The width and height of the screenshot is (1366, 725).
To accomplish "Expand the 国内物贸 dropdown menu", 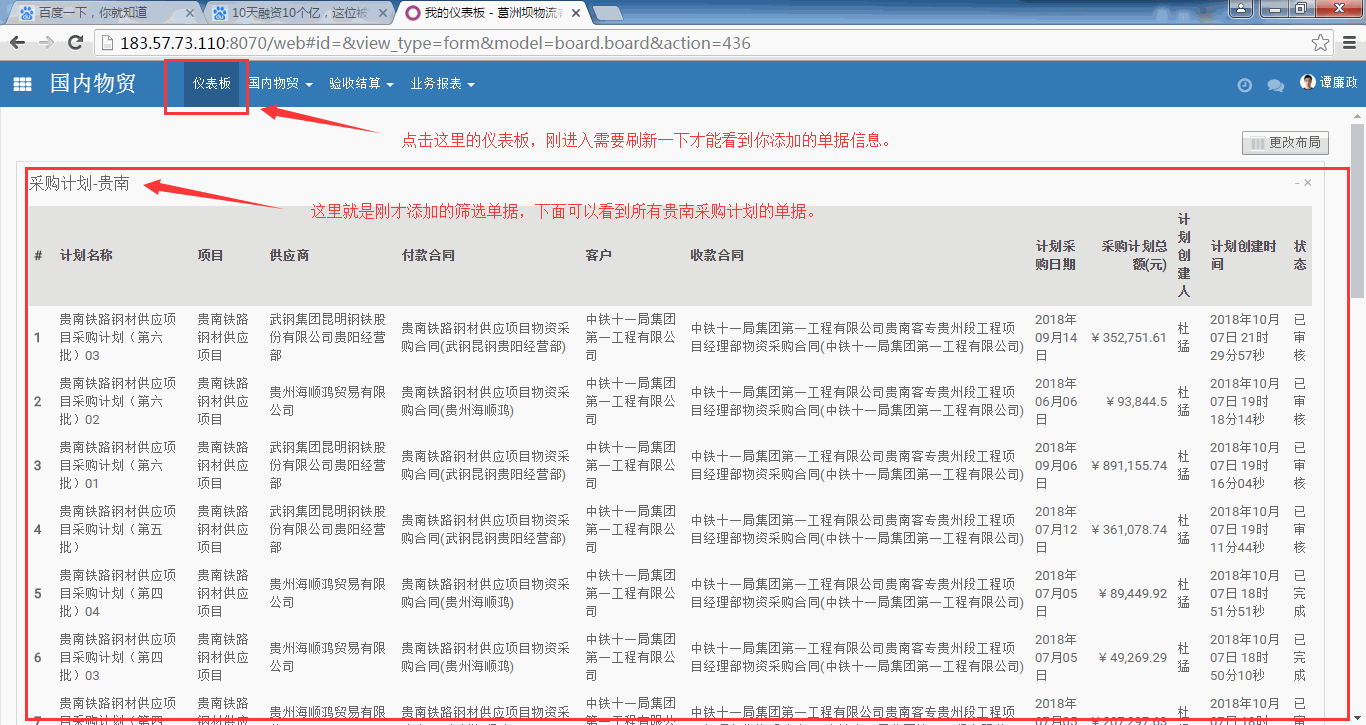I will pos(281,84).
